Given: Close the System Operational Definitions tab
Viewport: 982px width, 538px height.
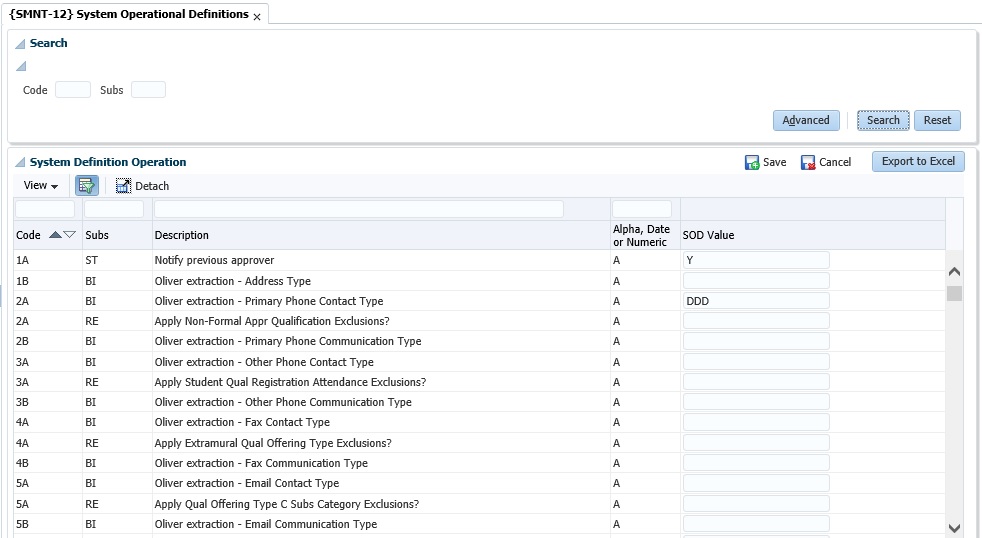Looking at the screenshot, I should coord(257,17).
